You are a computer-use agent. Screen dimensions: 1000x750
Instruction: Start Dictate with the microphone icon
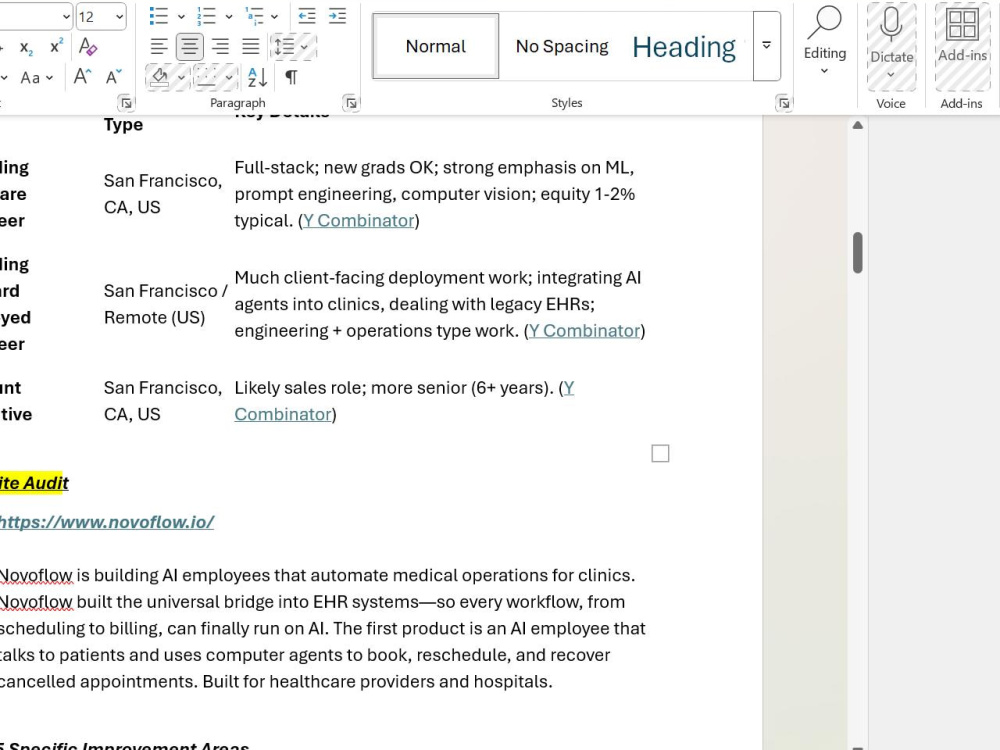891,24
